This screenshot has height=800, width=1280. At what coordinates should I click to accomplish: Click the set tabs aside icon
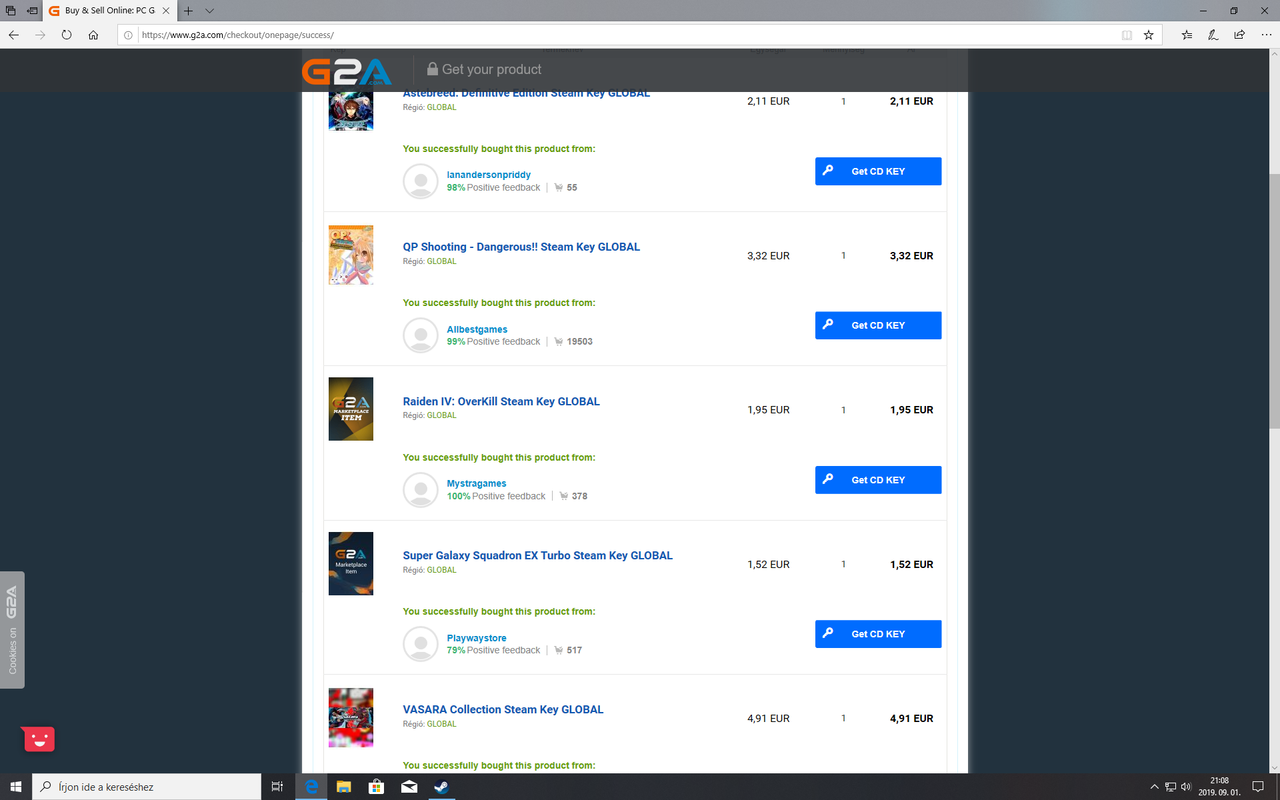pyautogui.click(x=32, y=10)
